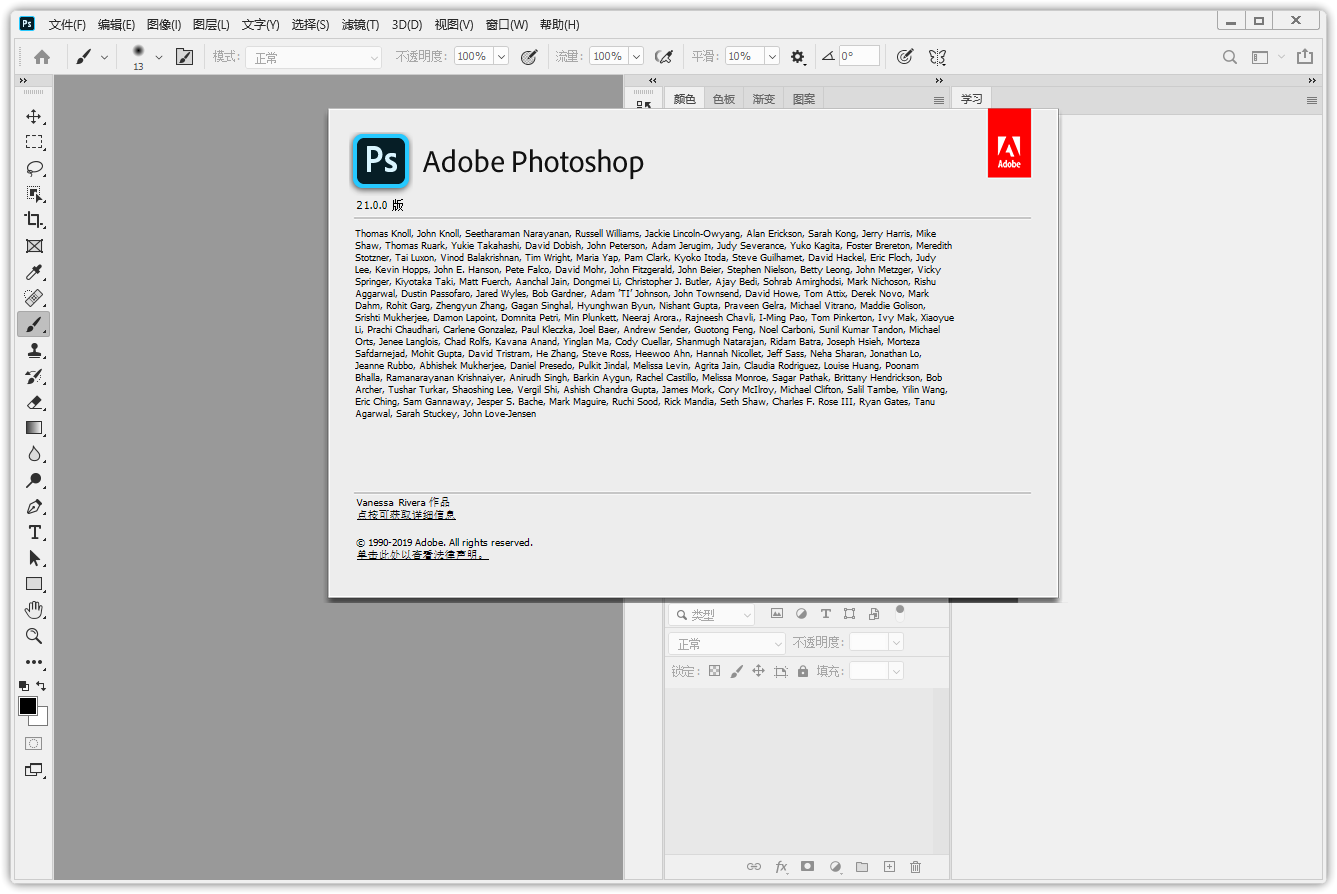The height and width of the screenshot is (894, 1337).
Task: Open the 文件(F) menu
Action: point(67,25)
